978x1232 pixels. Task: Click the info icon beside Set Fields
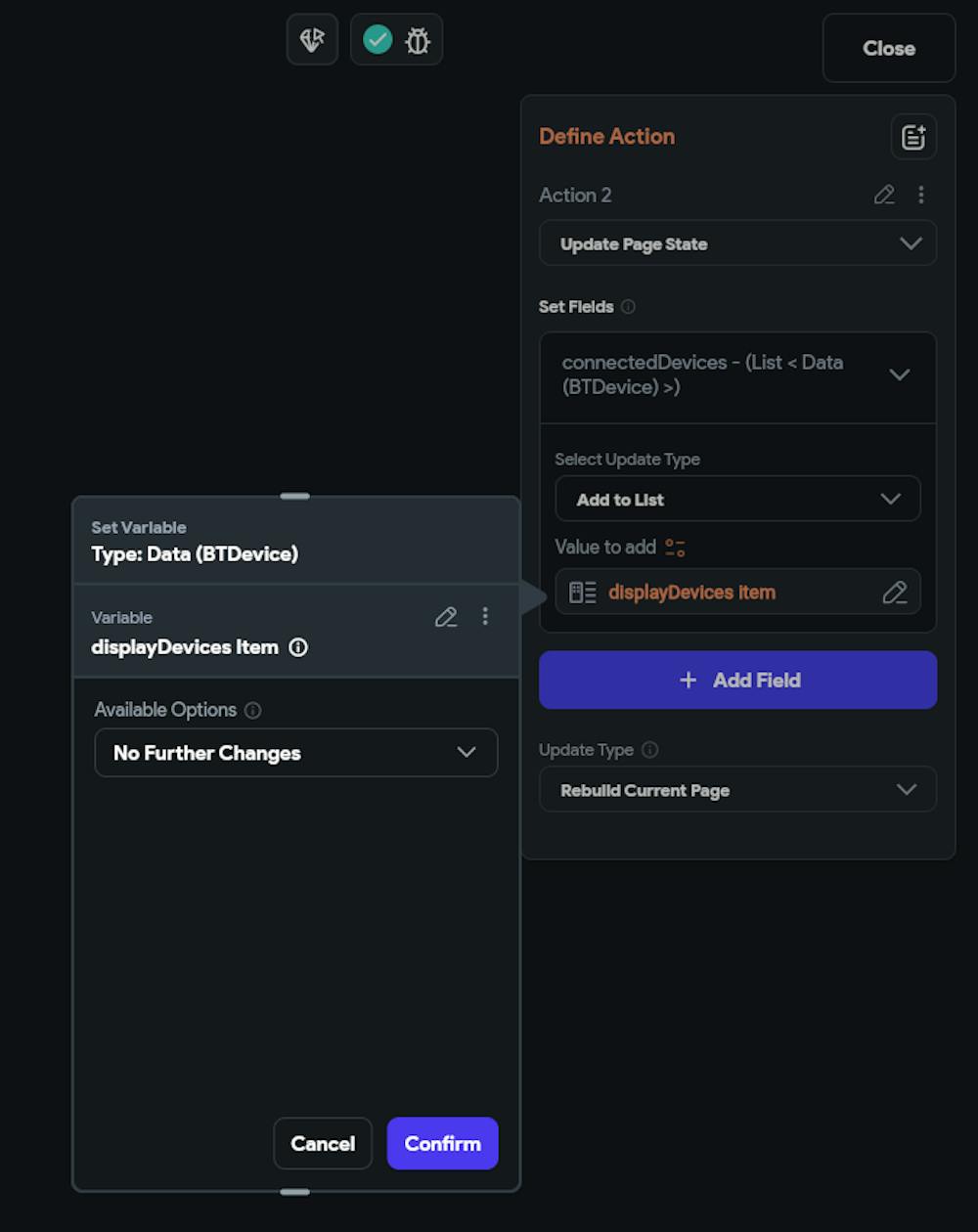point(628,307)
